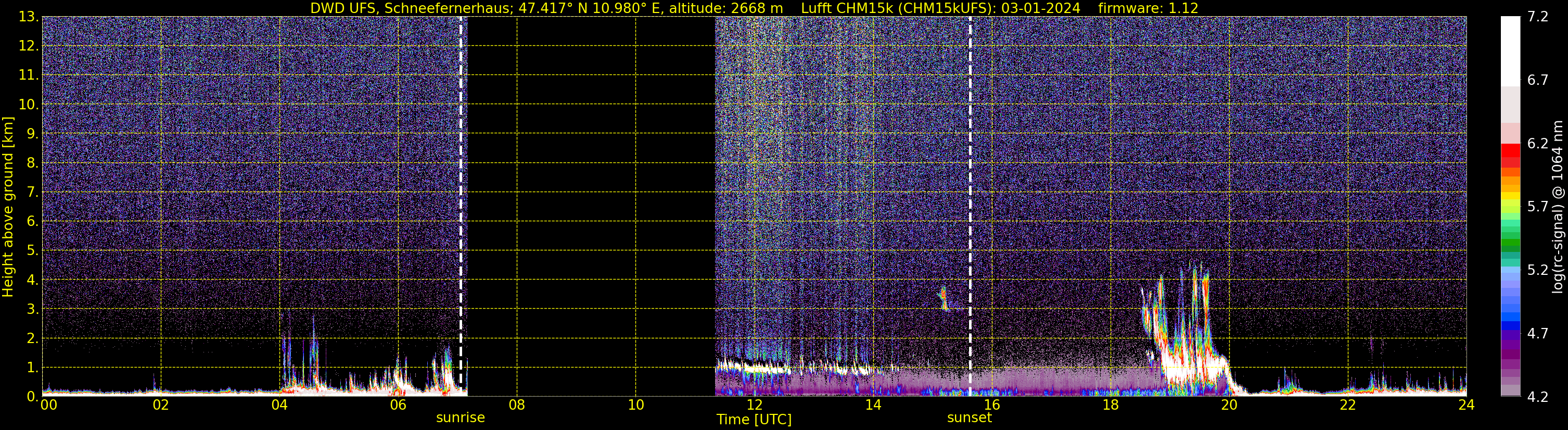Click the colorbar tick value '6.2'
1568x430 pixels.
pyautogui.click(x=1538, y=144)
